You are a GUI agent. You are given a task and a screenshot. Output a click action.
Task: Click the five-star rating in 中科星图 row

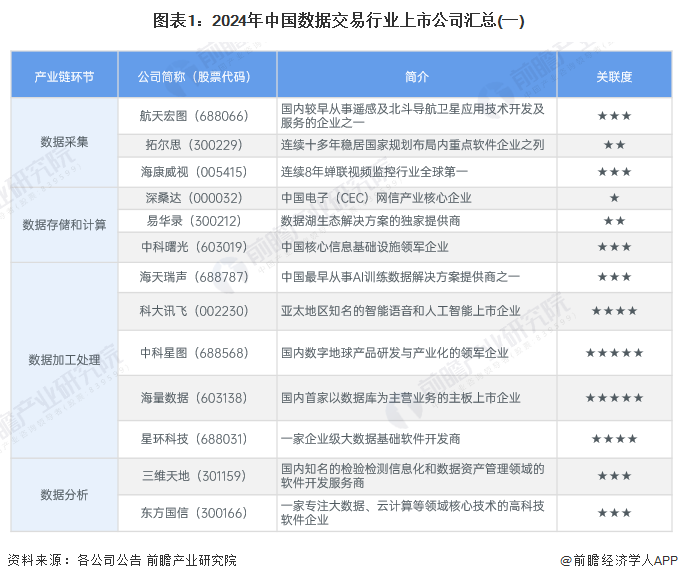click(614, 353)
